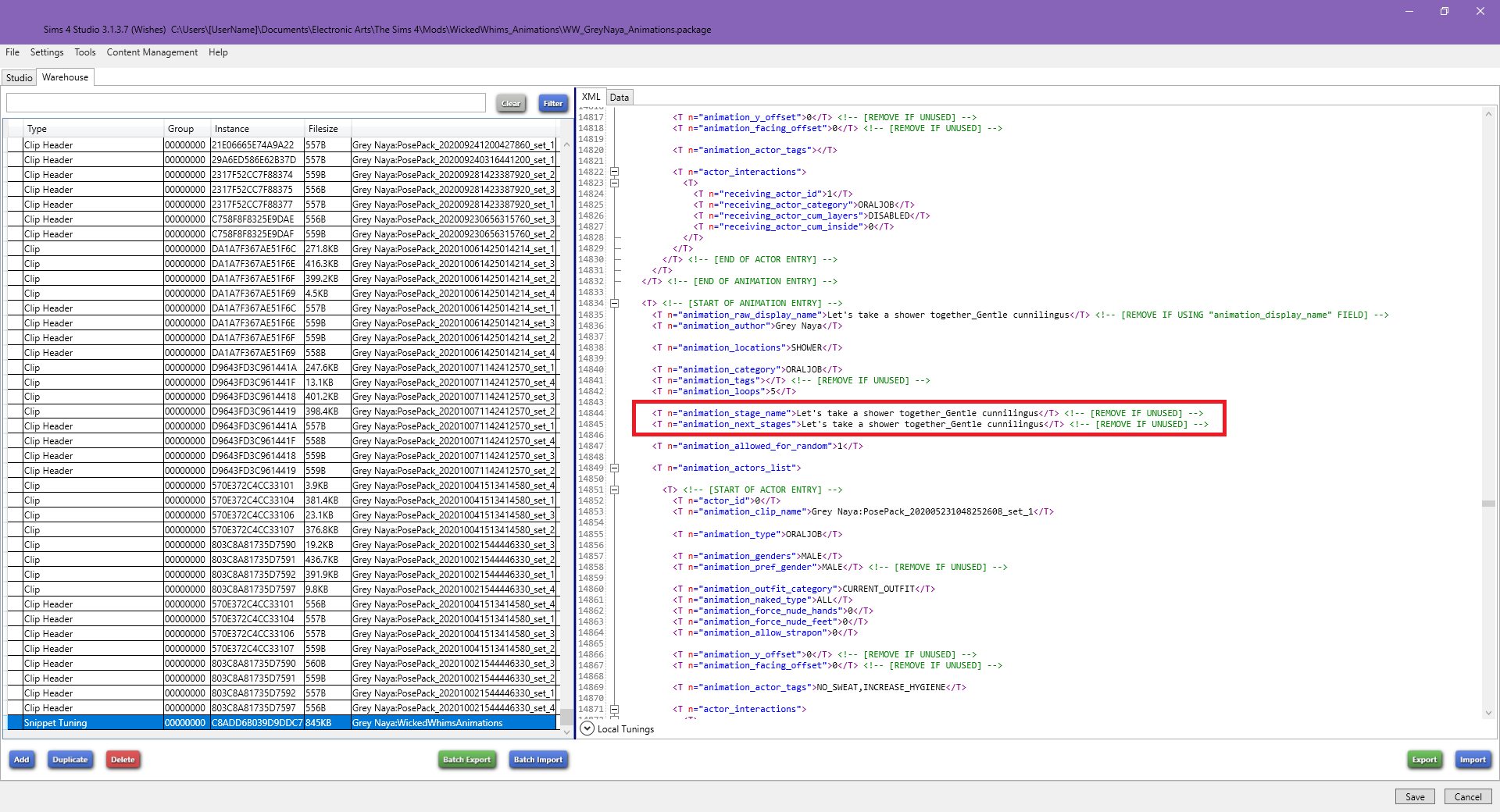The height and width of the screenshot is (812, 1500).
Task: Save the package with Save
Action: click(1415, 796)
